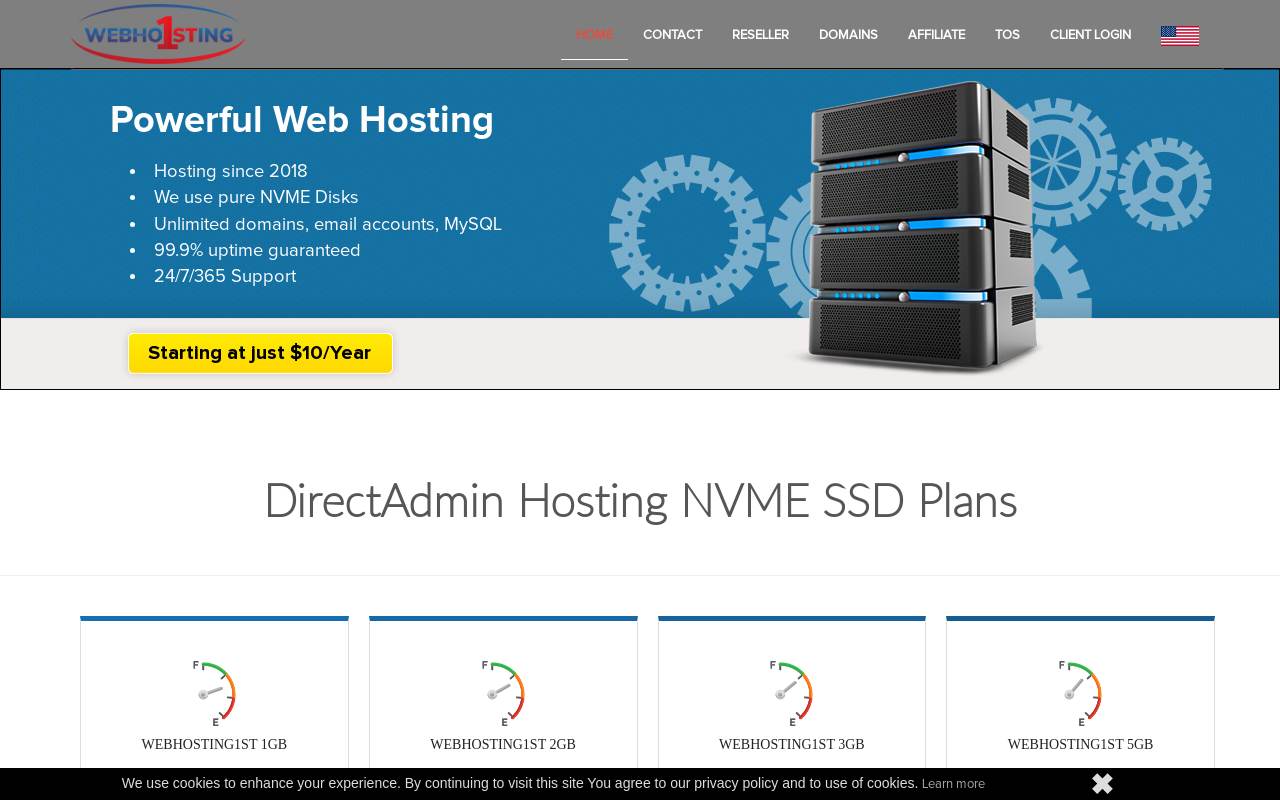Open the Reseller menu item

760,35
